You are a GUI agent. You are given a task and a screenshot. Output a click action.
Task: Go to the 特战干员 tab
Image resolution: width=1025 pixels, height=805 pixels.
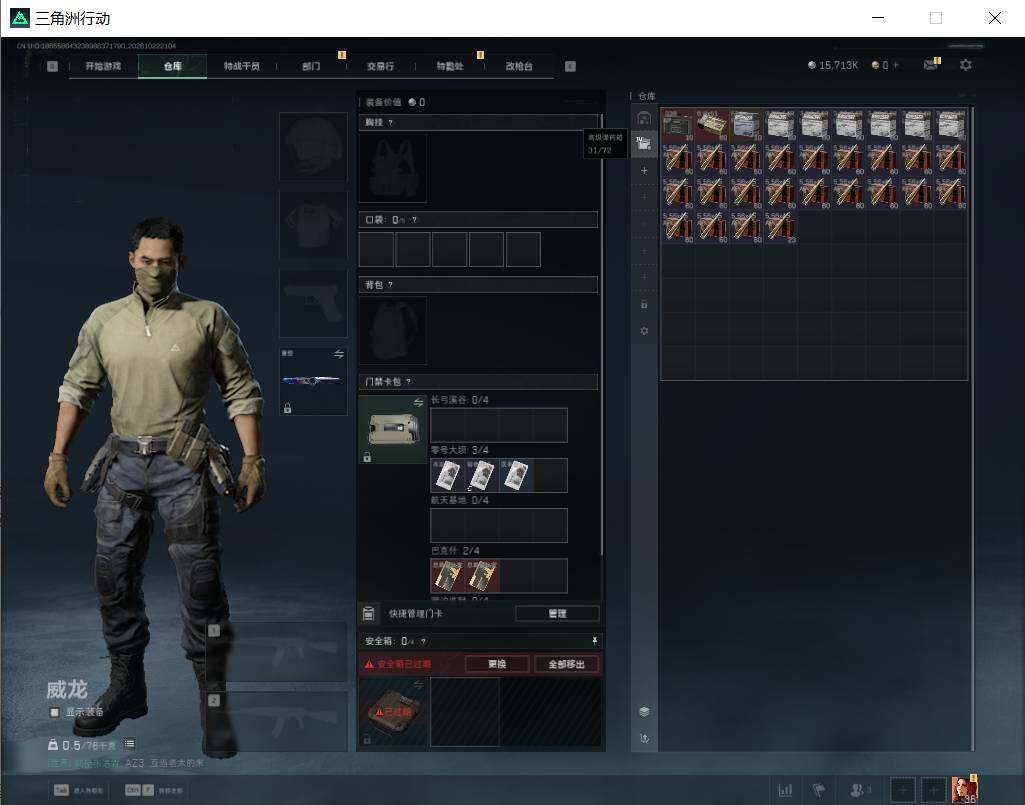241,66
